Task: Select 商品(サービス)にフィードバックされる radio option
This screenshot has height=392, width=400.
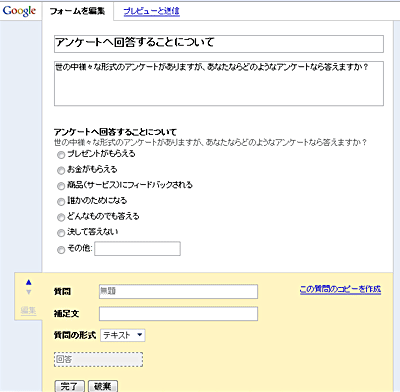Action: 61,186
